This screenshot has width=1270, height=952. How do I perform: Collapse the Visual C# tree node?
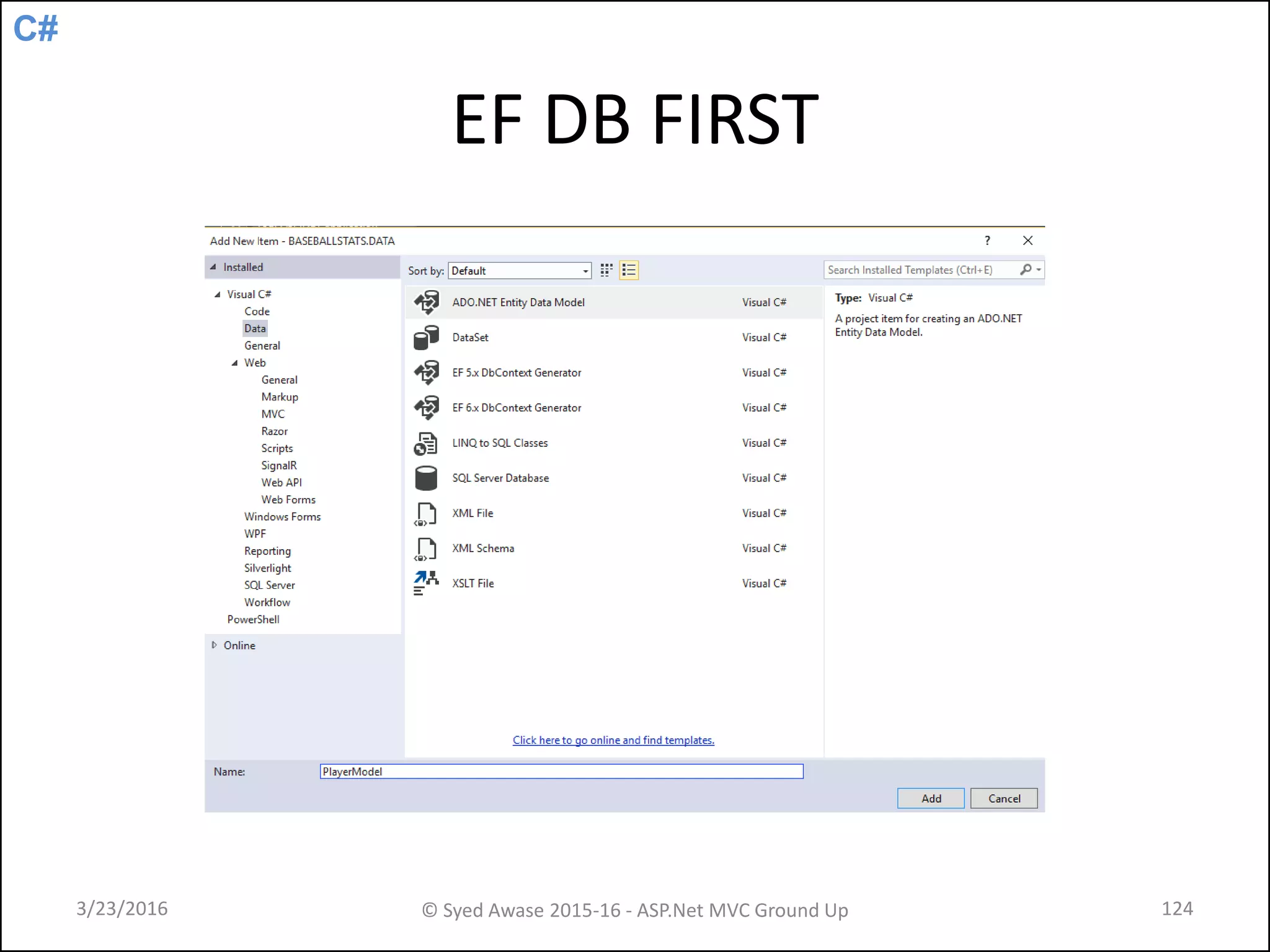218,294
